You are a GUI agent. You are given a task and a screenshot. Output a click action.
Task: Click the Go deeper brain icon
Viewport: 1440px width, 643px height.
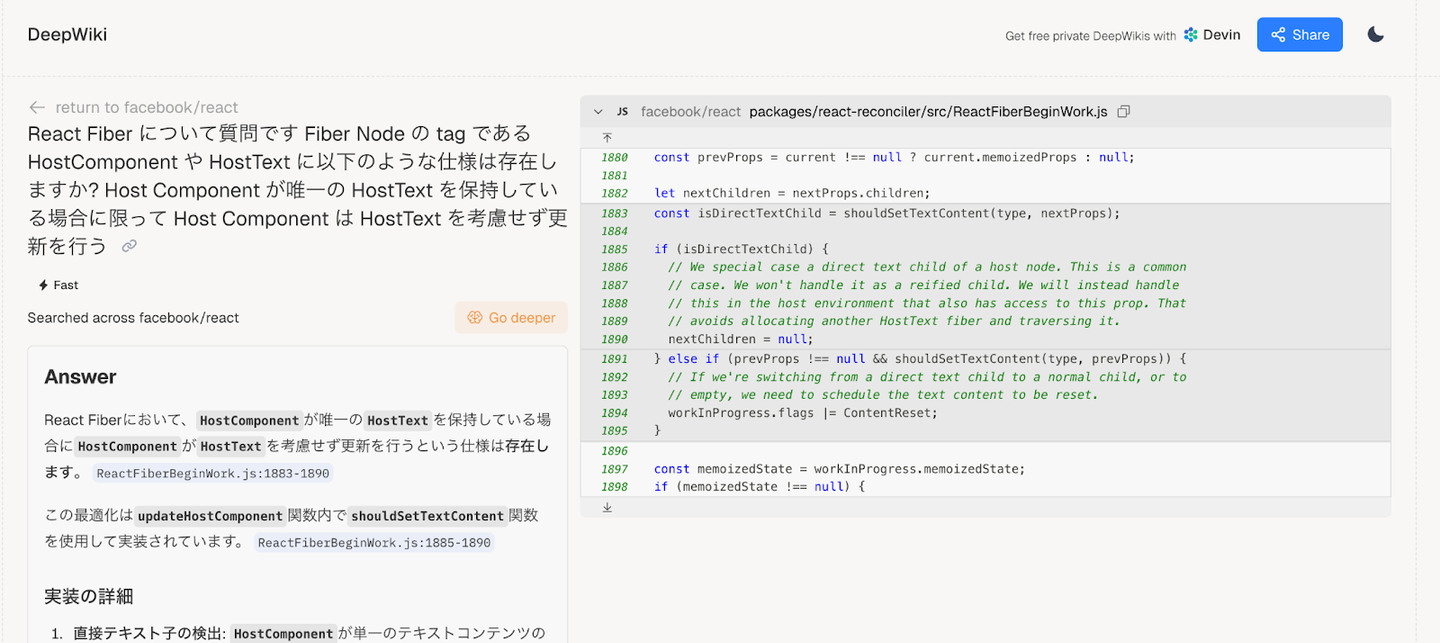pyautogui.click(x=475, y=317)
